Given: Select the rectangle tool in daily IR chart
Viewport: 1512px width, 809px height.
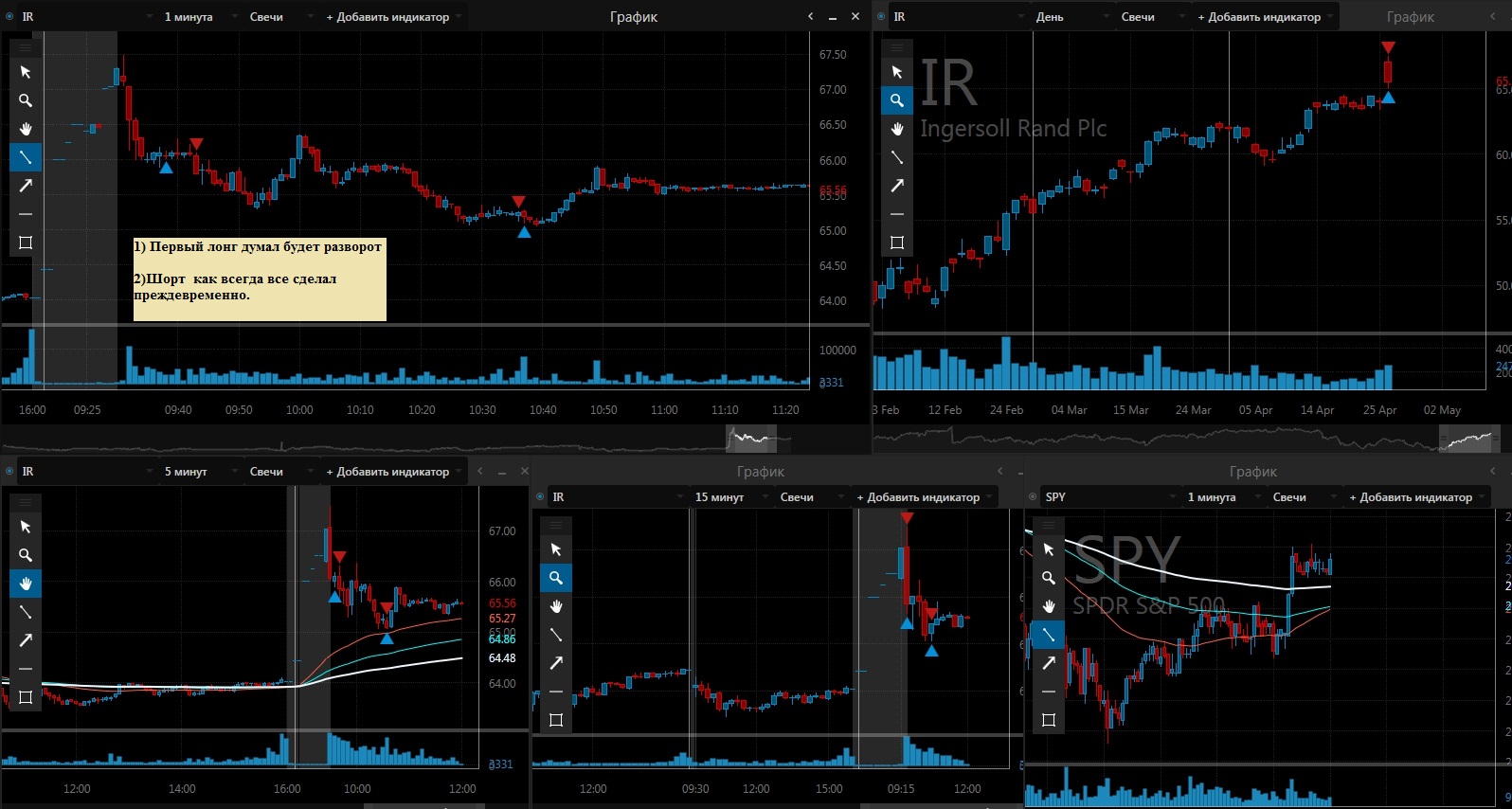Looking at the screenshot, I should (897, 243).
